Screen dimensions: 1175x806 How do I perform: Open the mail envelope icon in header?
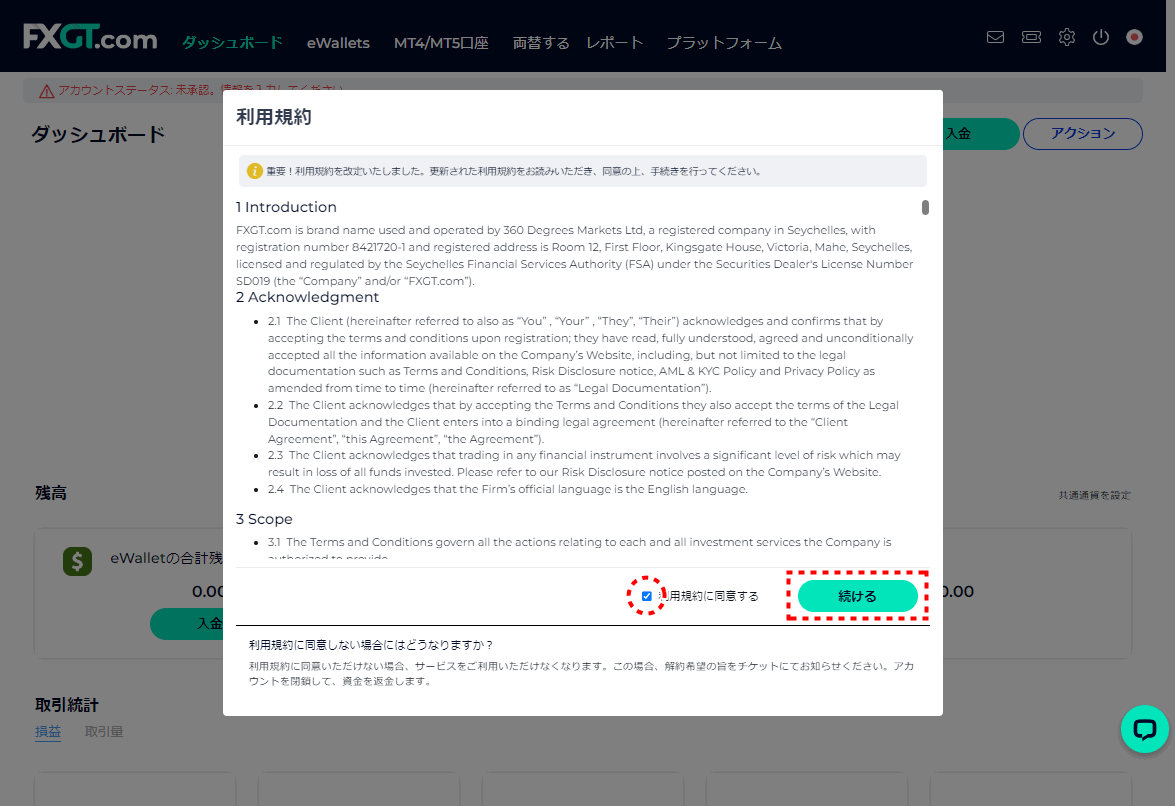pos(995,37)
